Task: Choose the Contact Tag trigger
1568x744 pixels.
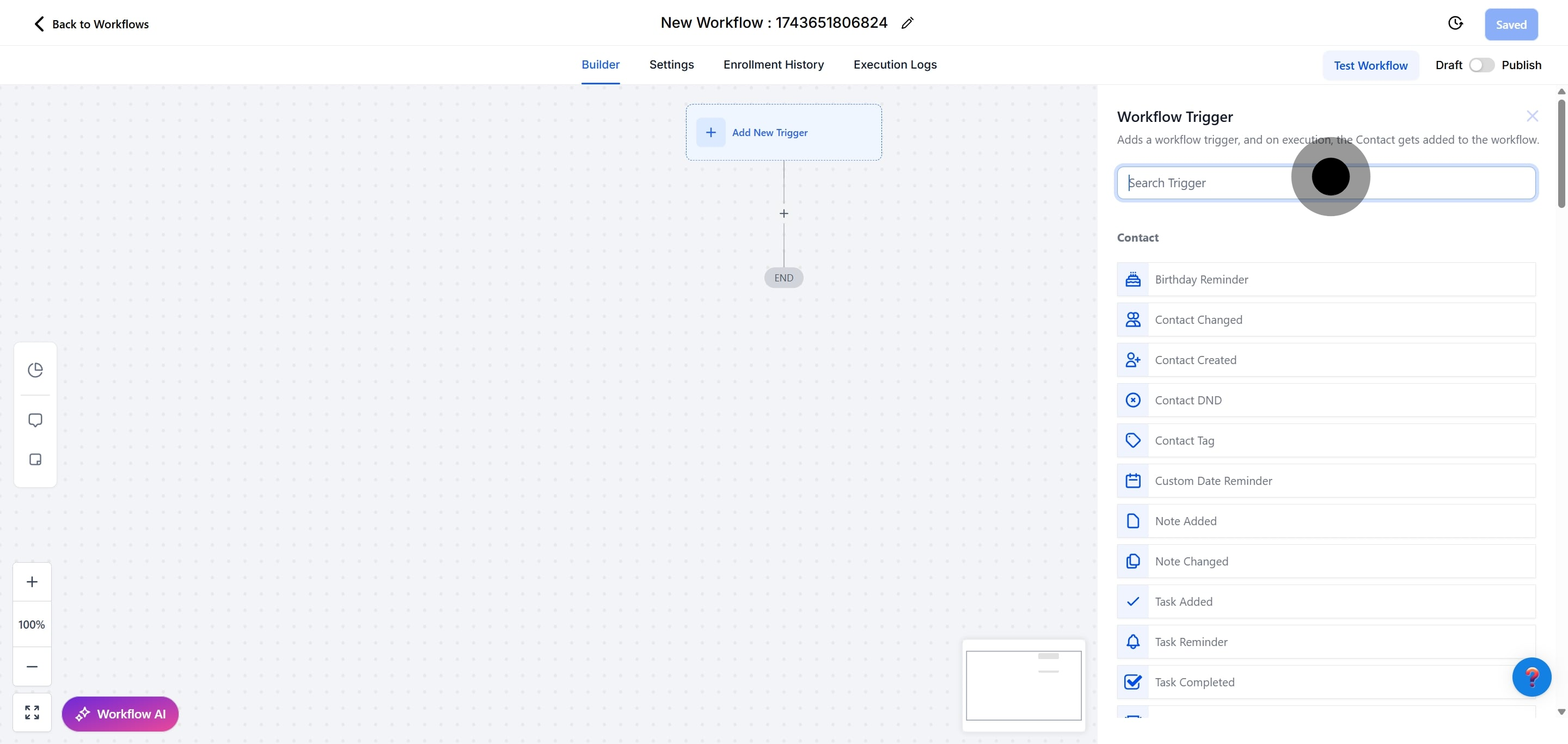Action: 1326,440
